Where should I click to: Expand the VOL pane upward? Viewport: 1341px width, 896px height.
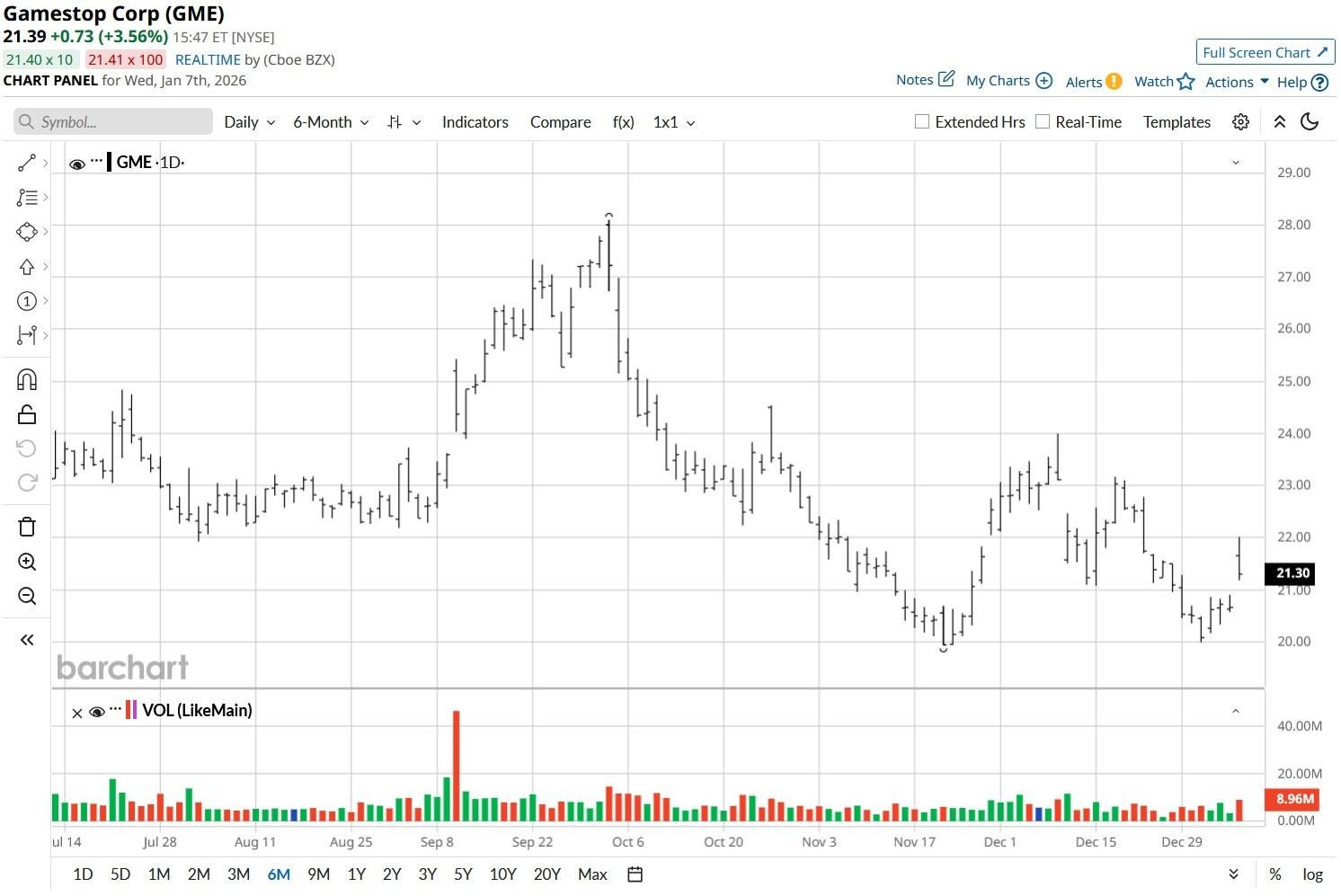point(1236,711)
